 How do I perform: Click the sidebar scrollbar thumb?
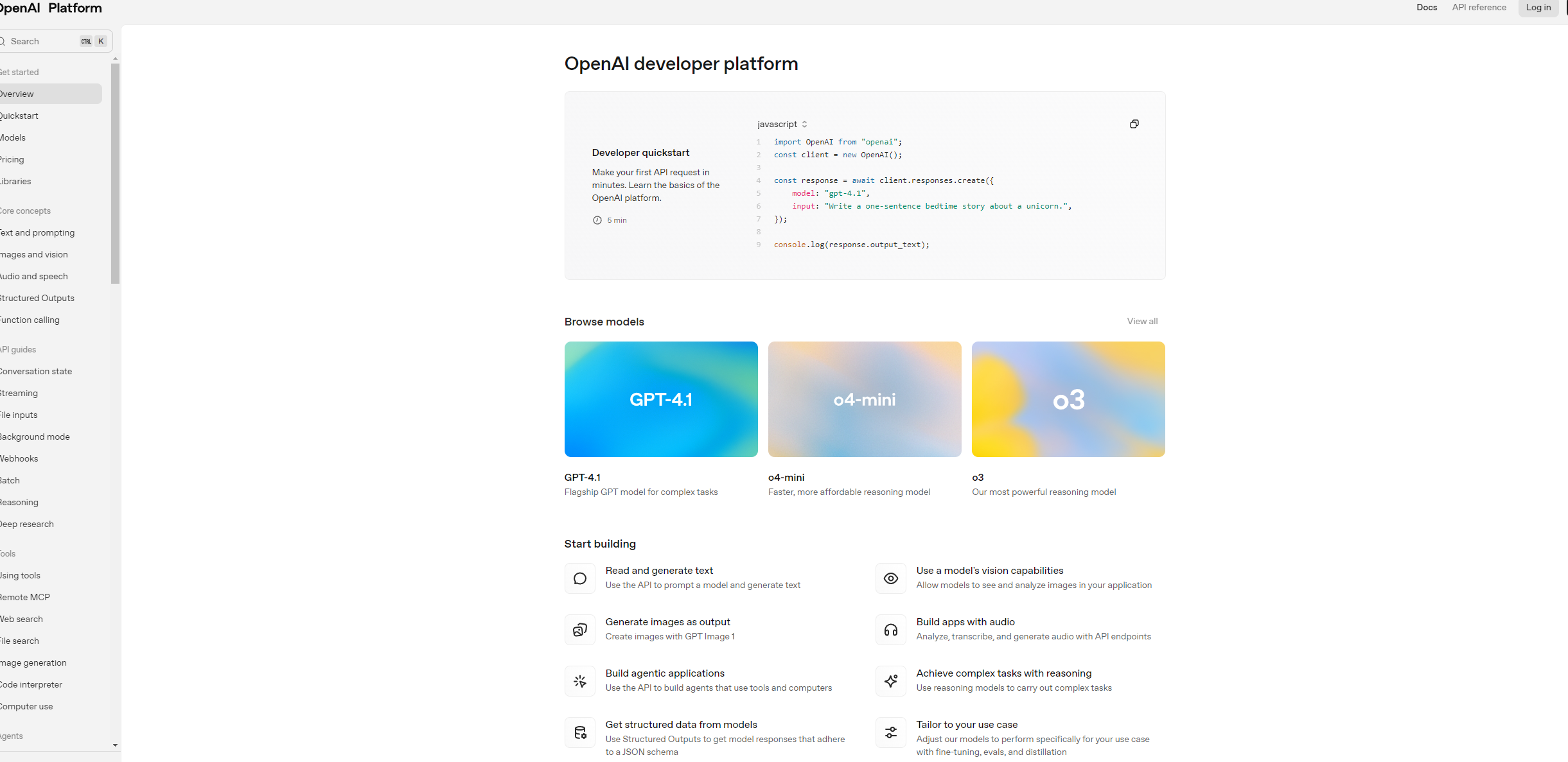pyautogui.click(x=115, y=173)
